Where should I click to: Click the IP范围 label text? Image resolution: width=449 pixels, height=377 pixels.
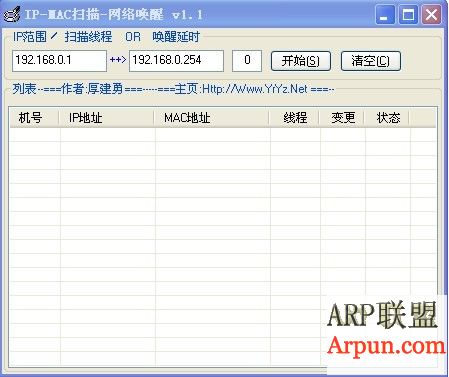coord(30,37)
